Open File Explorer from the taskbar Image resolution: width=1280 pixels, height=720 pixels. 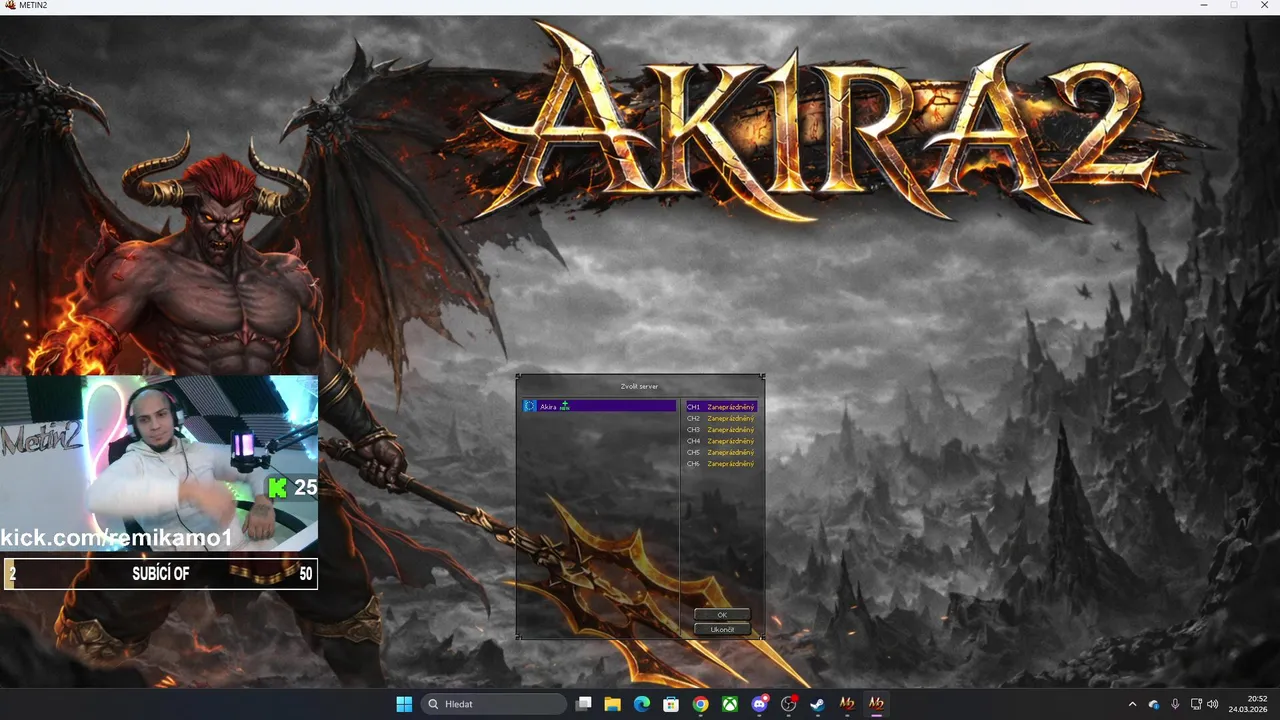613,704
